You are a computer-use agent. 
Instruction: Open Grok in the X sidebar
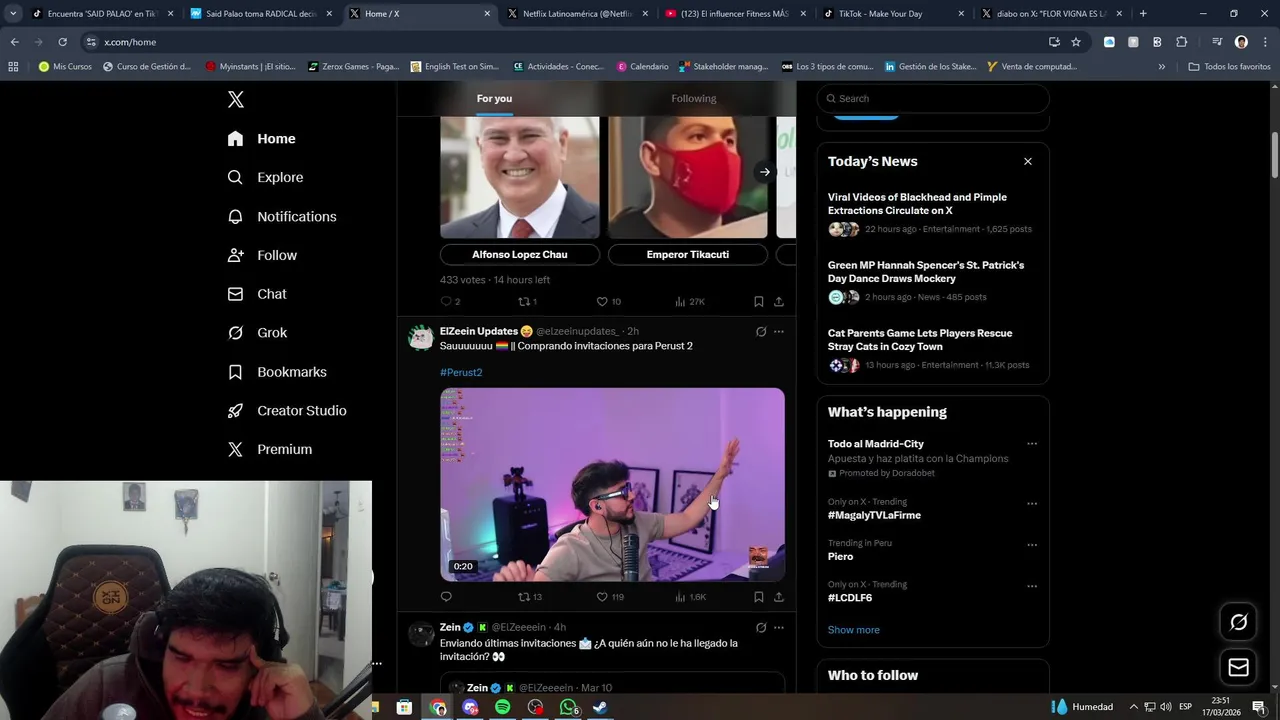click(257, 333)
